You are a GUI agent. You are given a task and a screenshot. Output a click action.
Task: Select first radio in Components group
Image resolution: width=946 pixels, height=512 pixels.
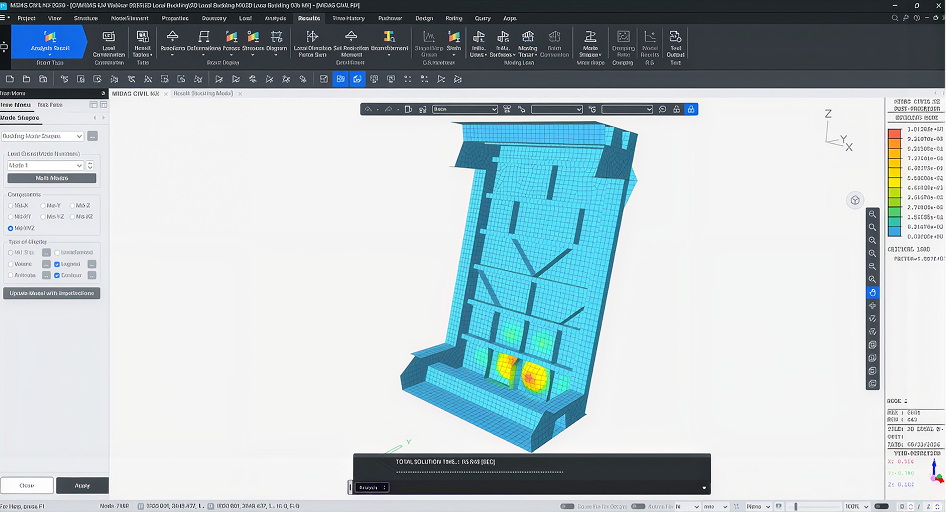tap(10, 206)
